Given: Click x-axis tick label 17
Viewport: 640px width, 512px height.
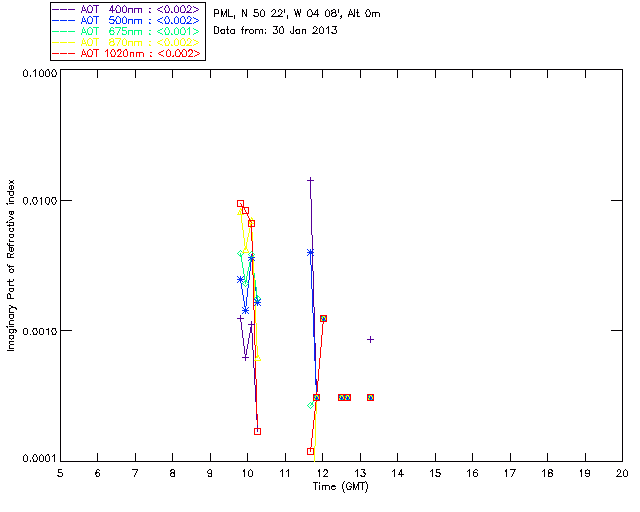Looking at the screenshot, I should [510, 473].
